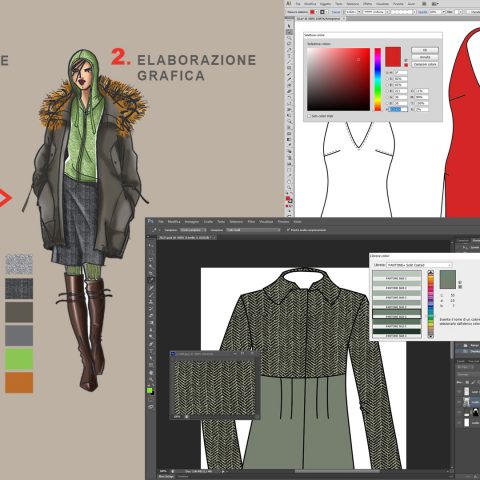Click the green foreground color swatch in Photoshop
This screenshot has height=480, width=480.
click(x=149, y=390)
